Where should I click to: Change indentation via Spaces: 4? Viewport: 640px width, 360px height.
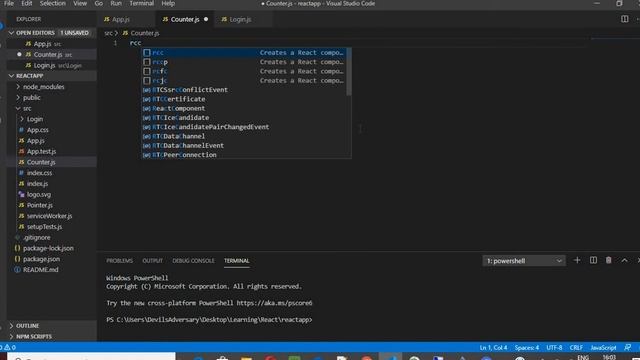tap(527, 348)
